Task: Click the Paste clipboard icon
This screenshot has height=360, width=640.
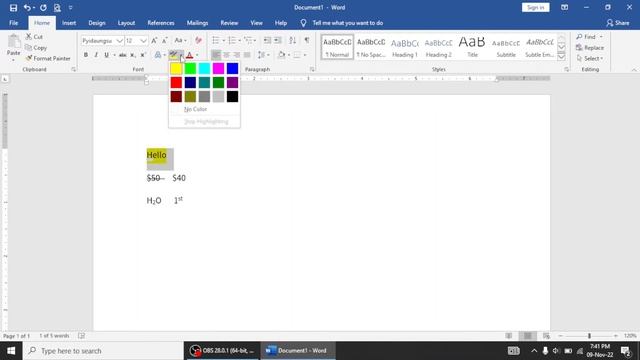Action: [x=13, y=42]
